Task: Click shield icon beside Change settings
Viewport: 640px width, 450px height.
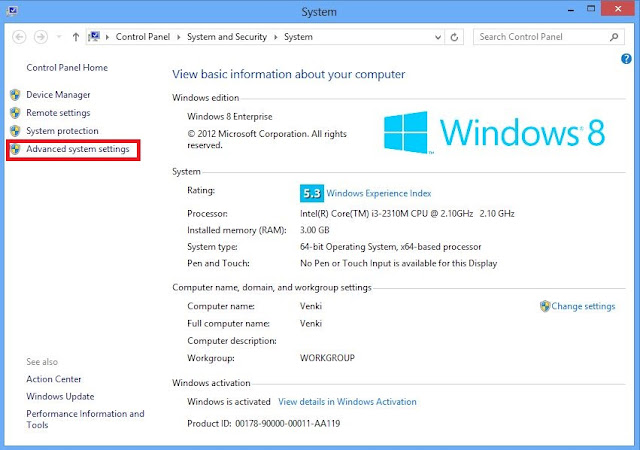Action: (x=545, y=306)
